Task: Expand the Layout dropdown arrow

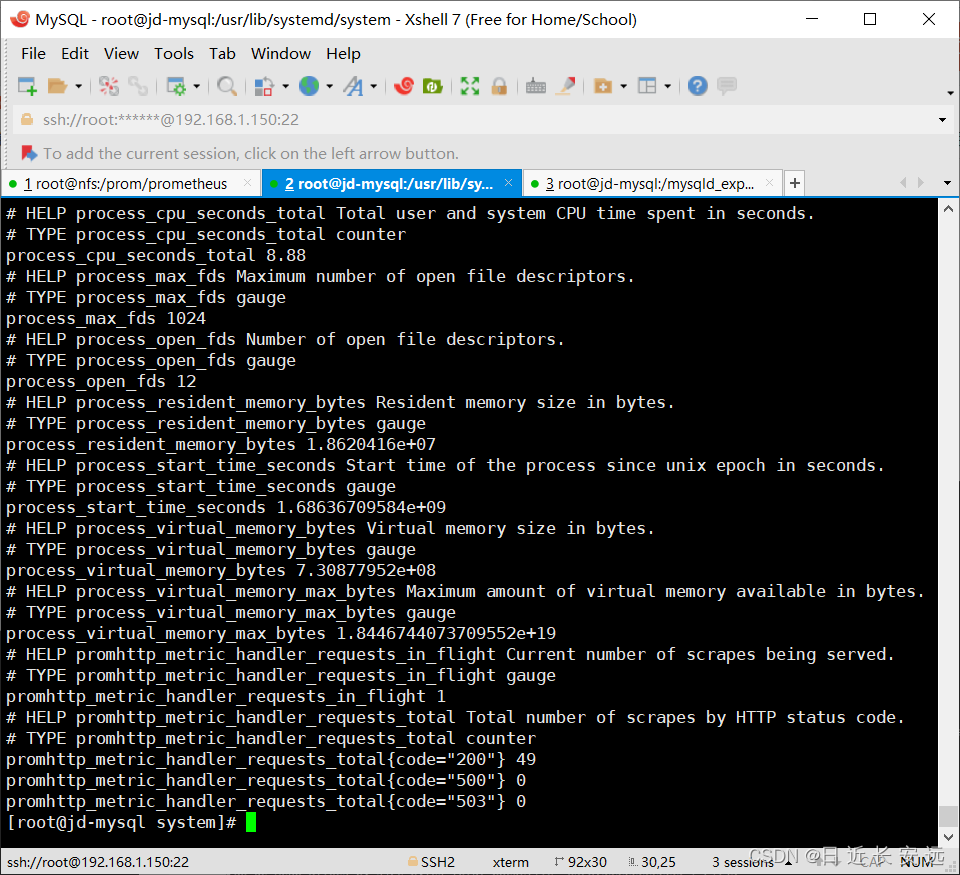Action: pyautogui.click(x=667, y=86)
